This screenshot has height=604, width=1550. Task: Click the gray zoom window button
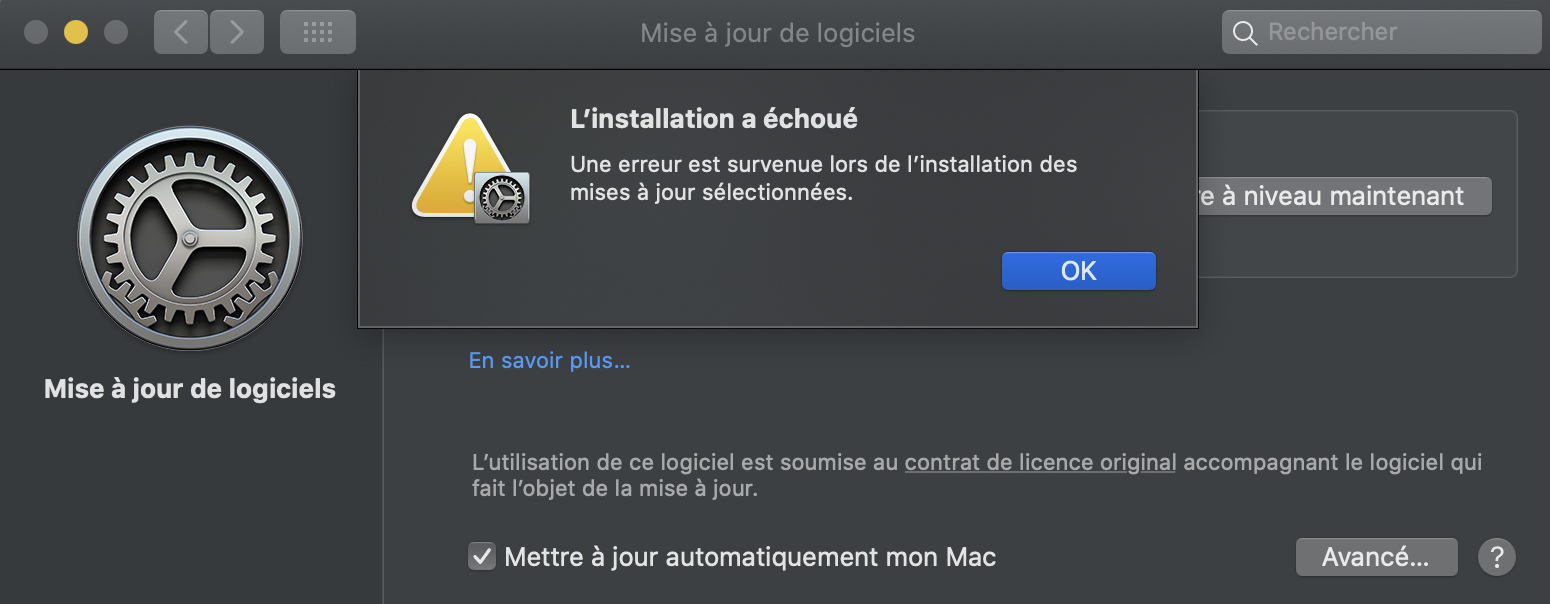116,32
